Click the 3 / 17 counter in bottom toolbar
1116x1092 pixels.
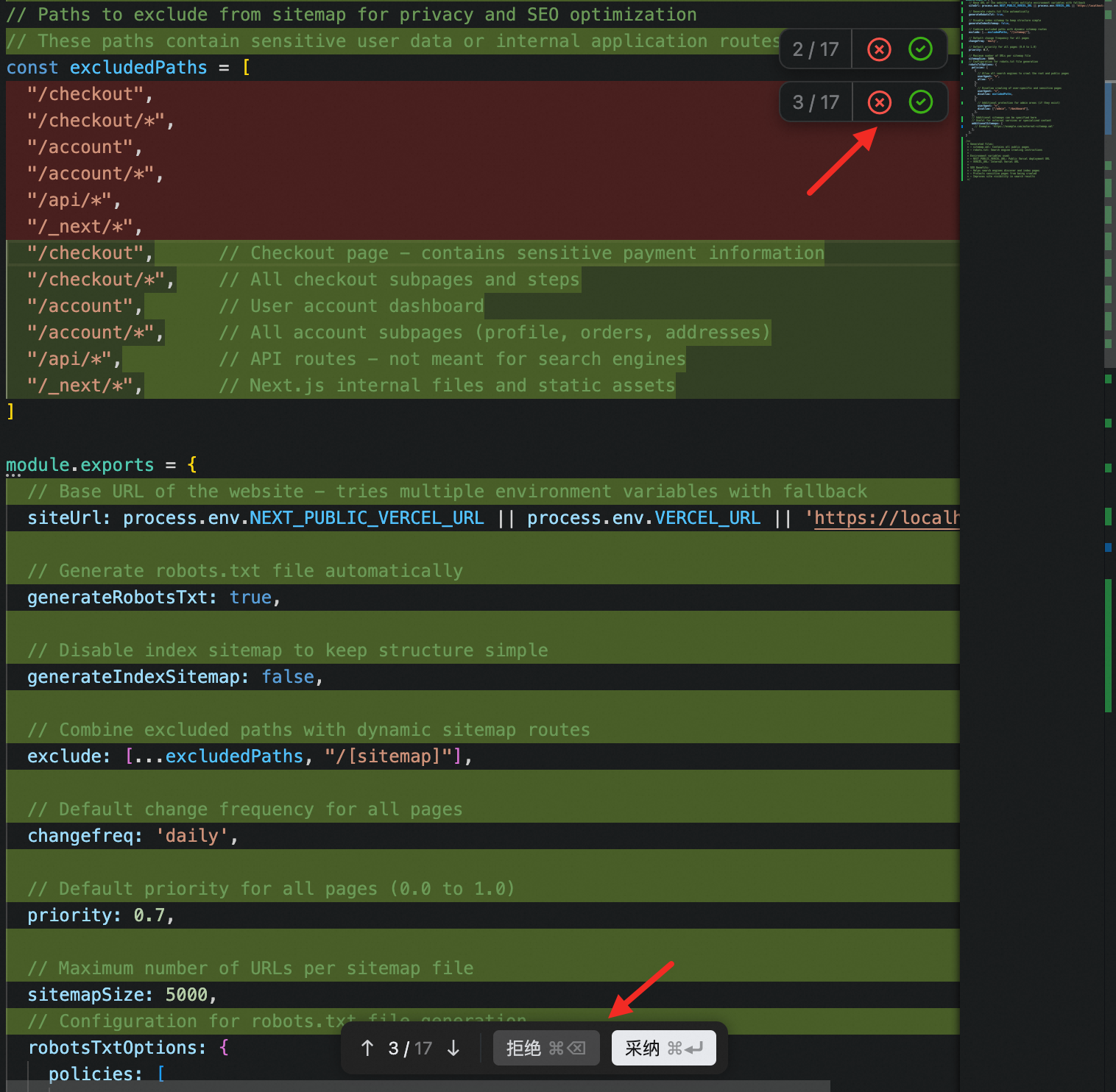pos(410,1048)
